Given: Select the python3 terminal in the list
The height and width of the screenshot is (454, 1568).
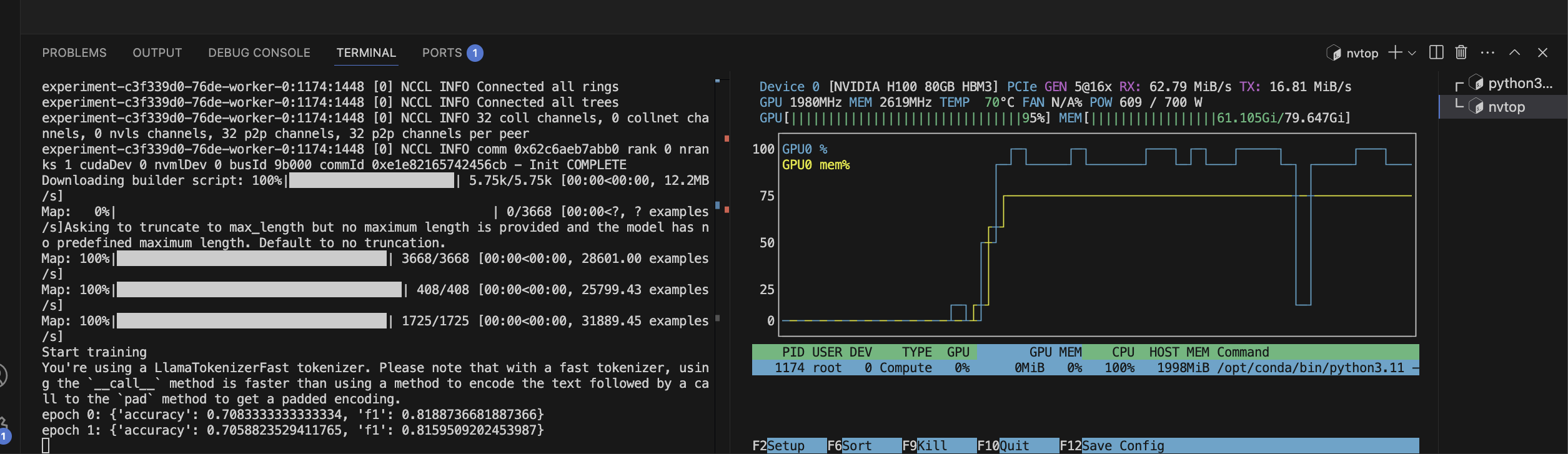Looking at the screenshot, I should pos(1503,83).
